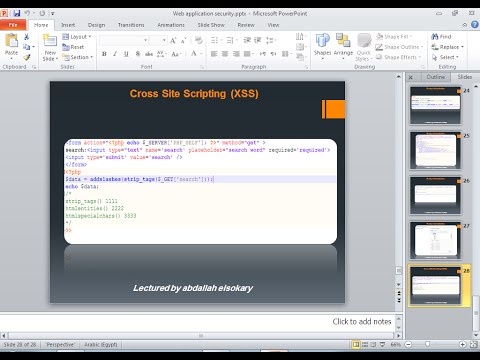The height and width of the screenshot is (360, 480).
Task: Open the font name combo box
Action: pyautogui.click(x=124, y=40)
